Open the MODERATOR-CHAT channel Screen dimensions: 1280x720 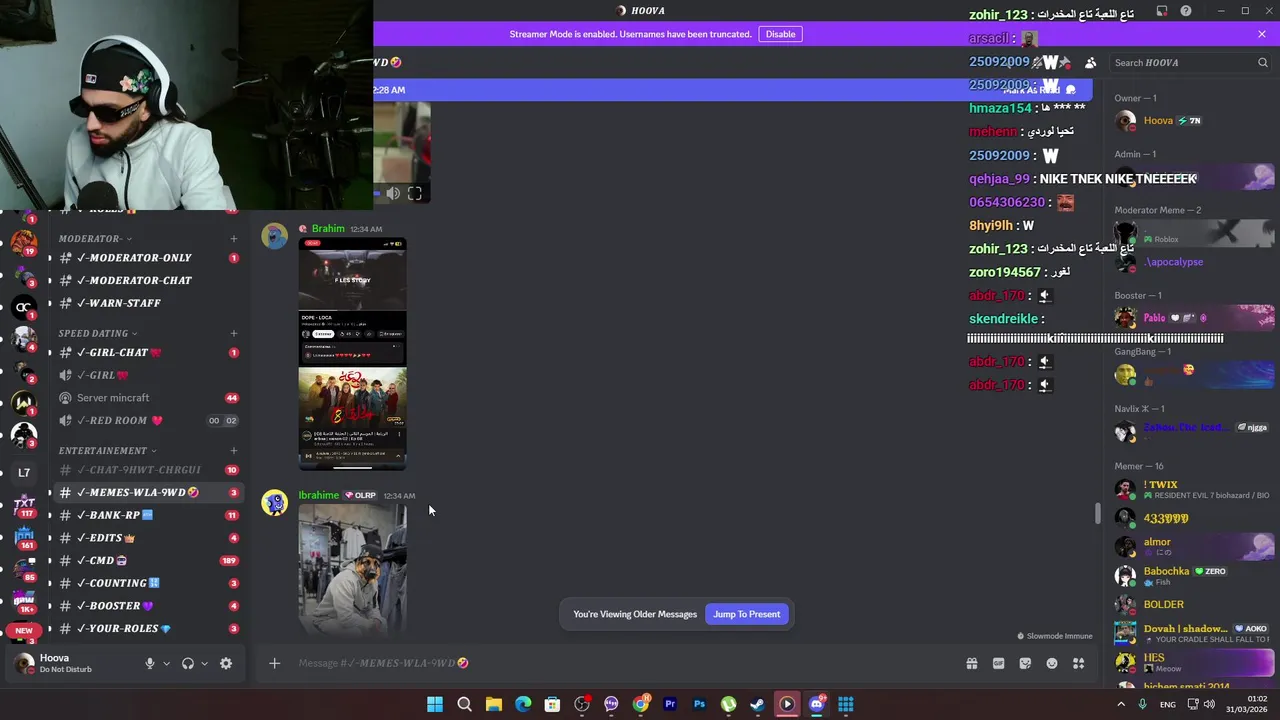coord(148,281)
